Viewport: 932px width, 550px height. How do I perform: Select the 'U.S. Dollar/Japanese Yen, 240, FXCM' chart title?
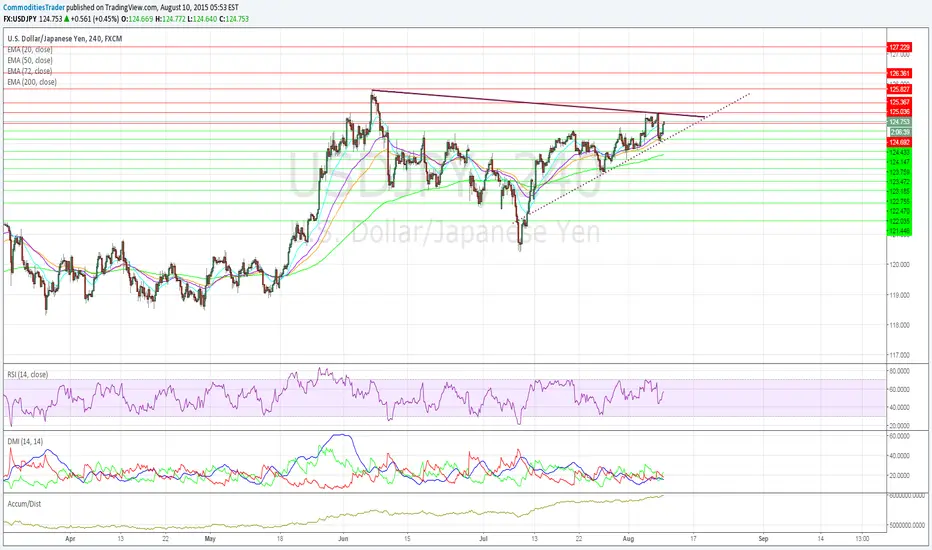click(x=65, y=39)
